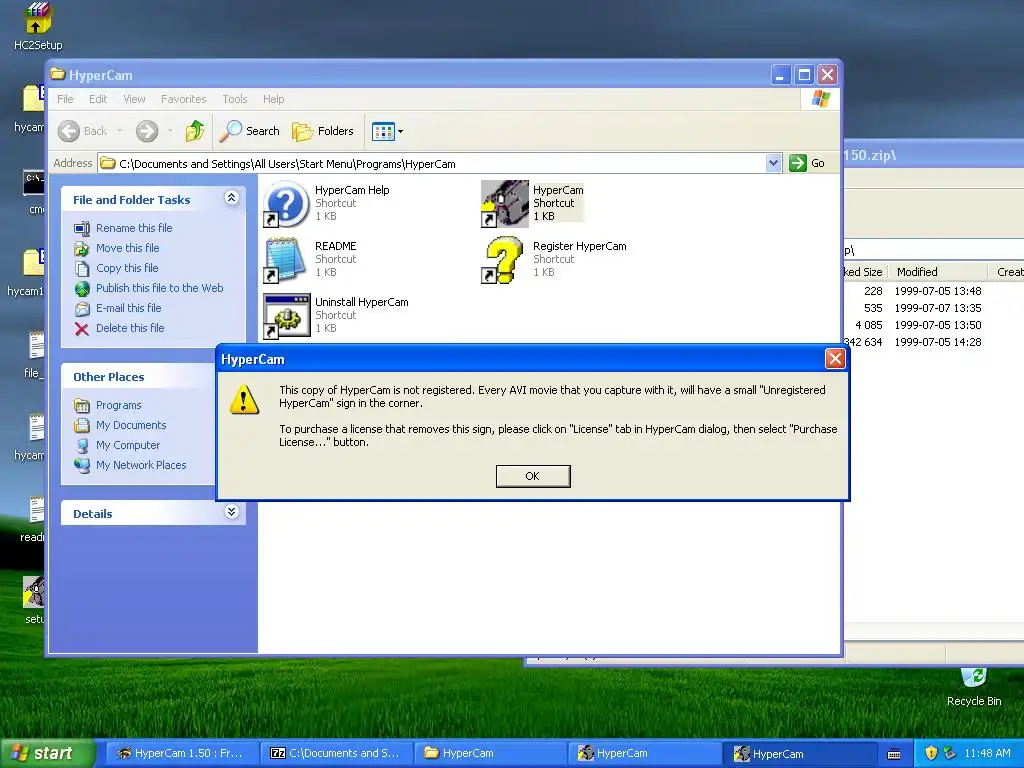This screenshot has height=768, width=1024.
Task: Toggle the Folders pane
Action: point(323,131)
